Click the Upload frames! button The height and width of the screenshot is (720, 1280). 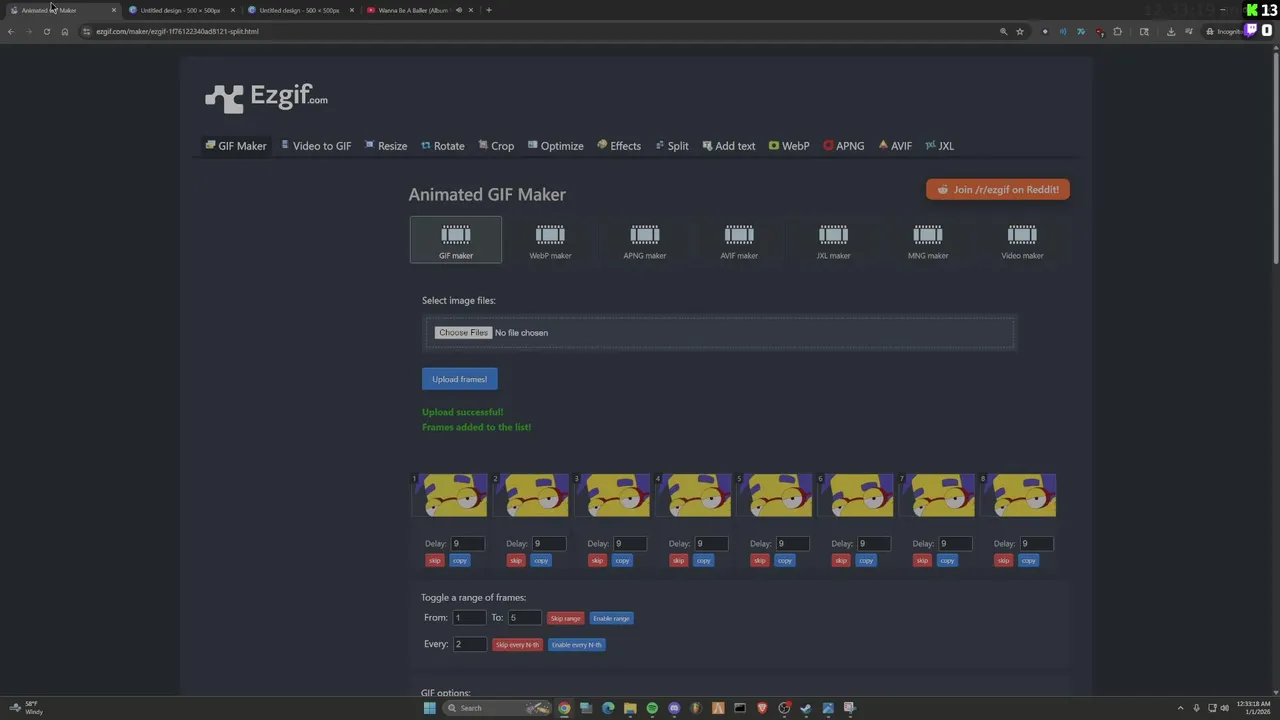[x=460, y=379]
